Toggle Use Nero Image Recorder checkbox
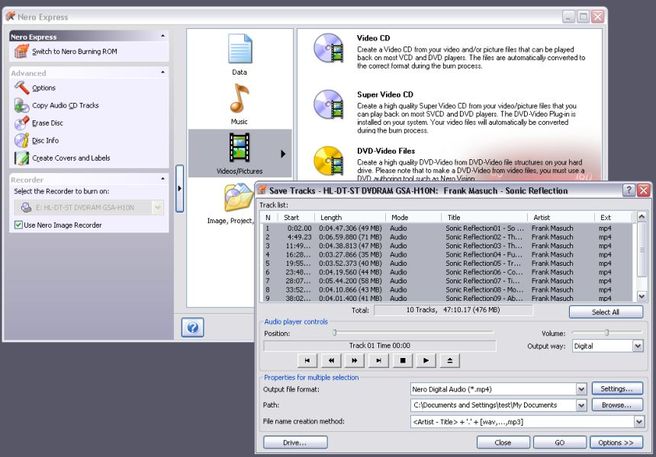Viewport: 656px width, 457px height. tap(18, 225)
